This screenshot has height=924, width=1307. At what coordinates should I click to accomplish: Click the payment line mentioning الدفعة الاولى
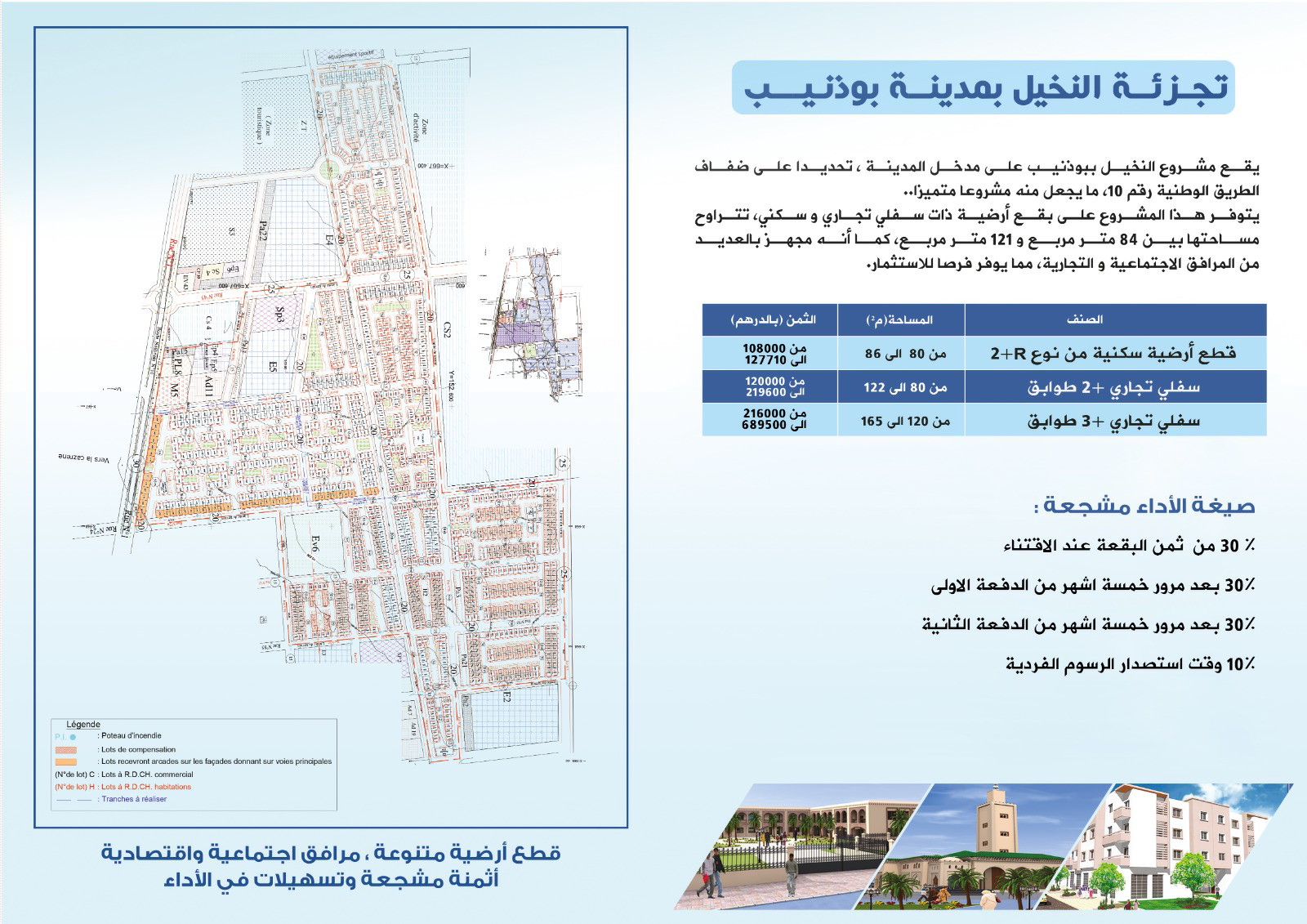click(1093, 585)
